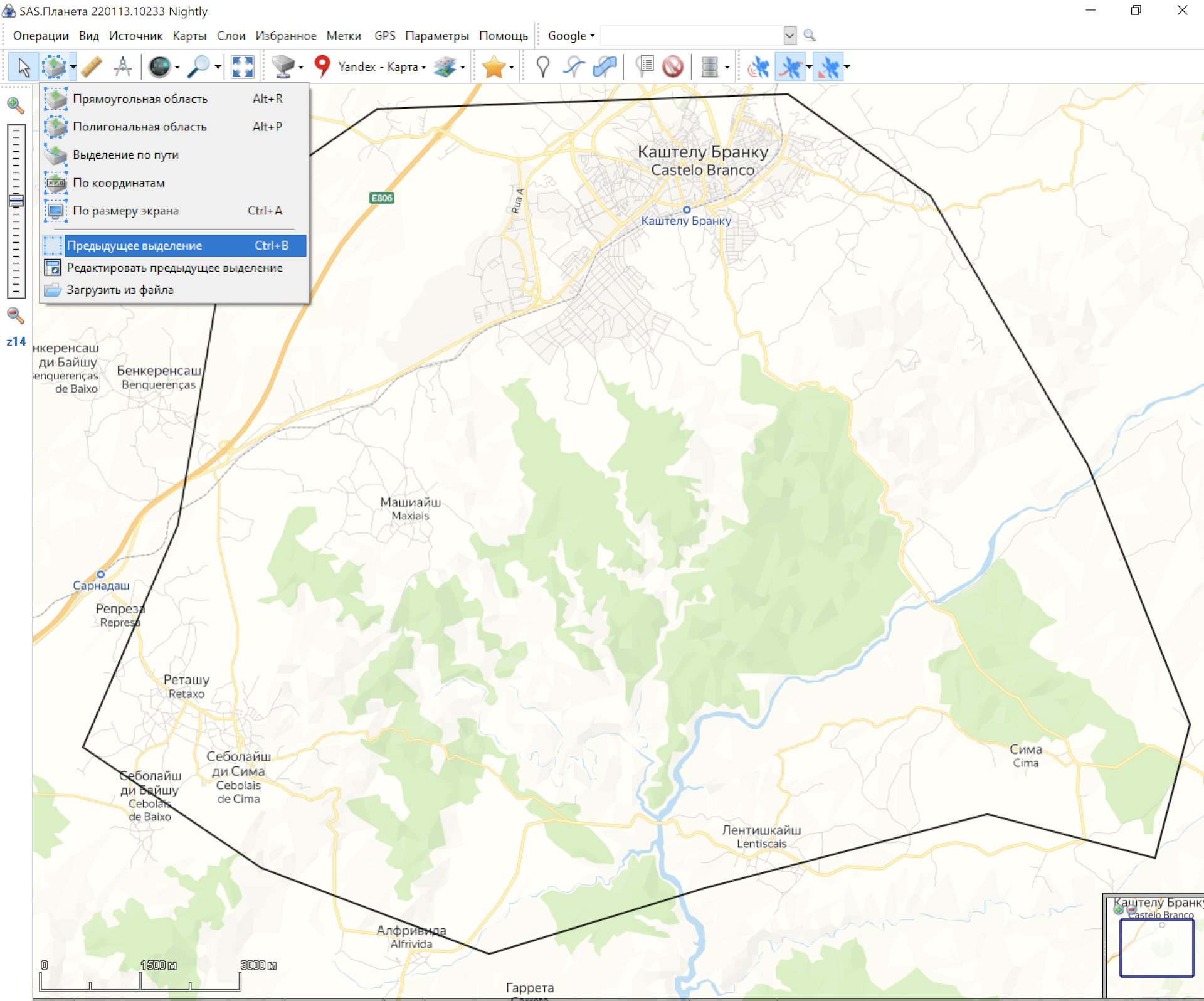Click the Сарнадаш blue station label
Viewport: 1204px width, 1001px height.
[101, 586]
